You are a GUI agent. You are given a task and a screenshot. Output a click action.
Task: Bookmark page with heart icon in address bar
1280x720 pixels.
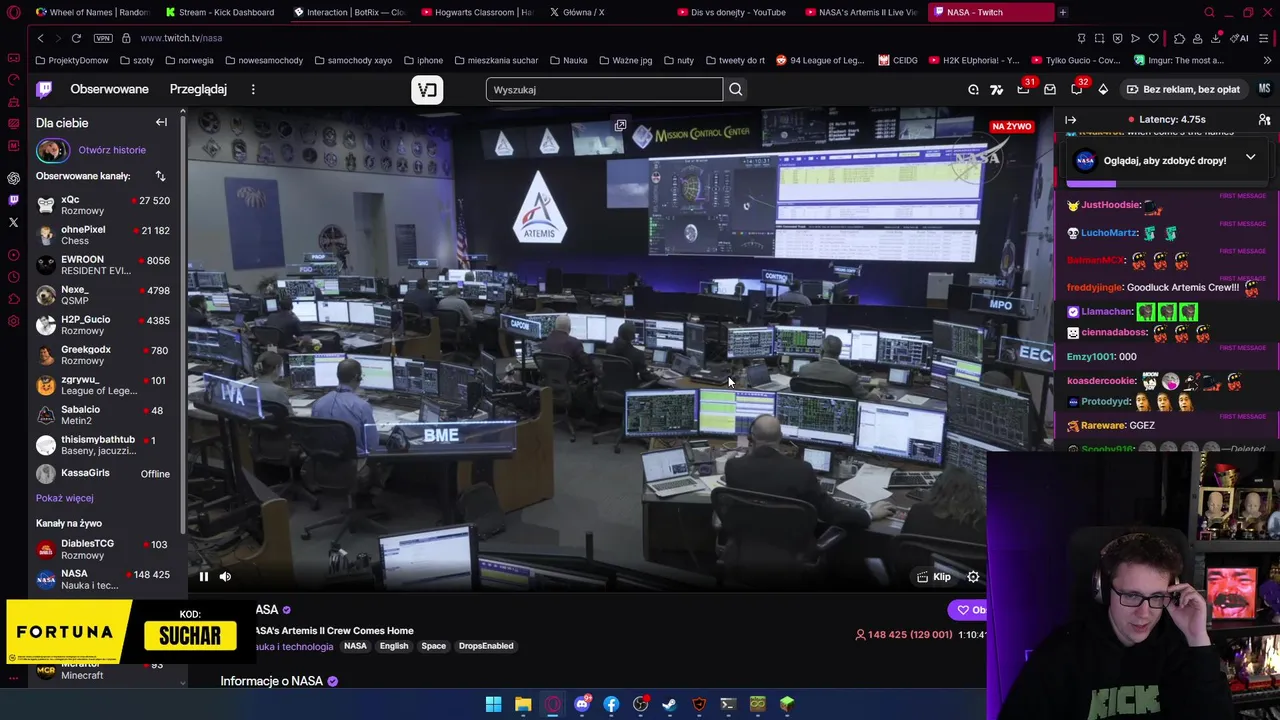[1153, 38]
